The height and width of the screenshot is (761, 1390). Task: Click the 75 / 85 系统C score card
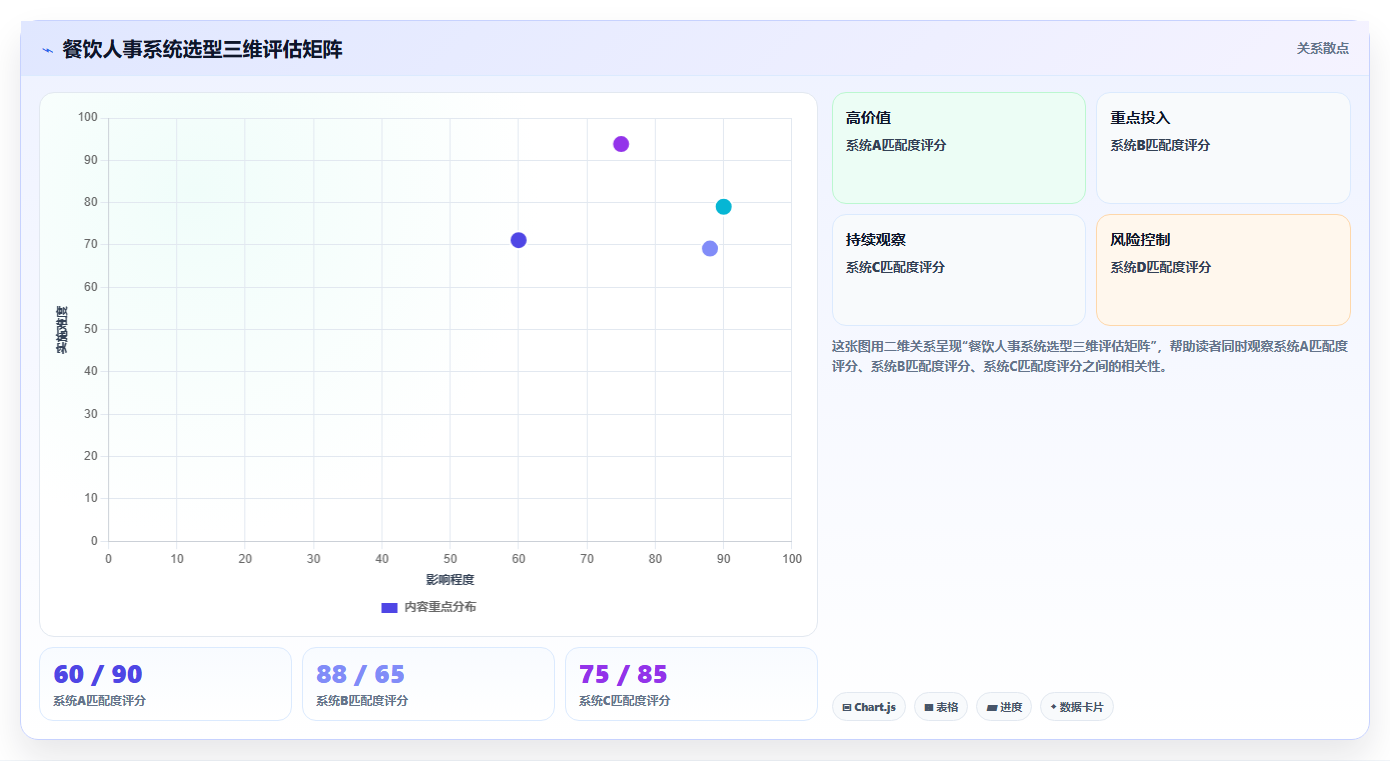coord(691,684)
